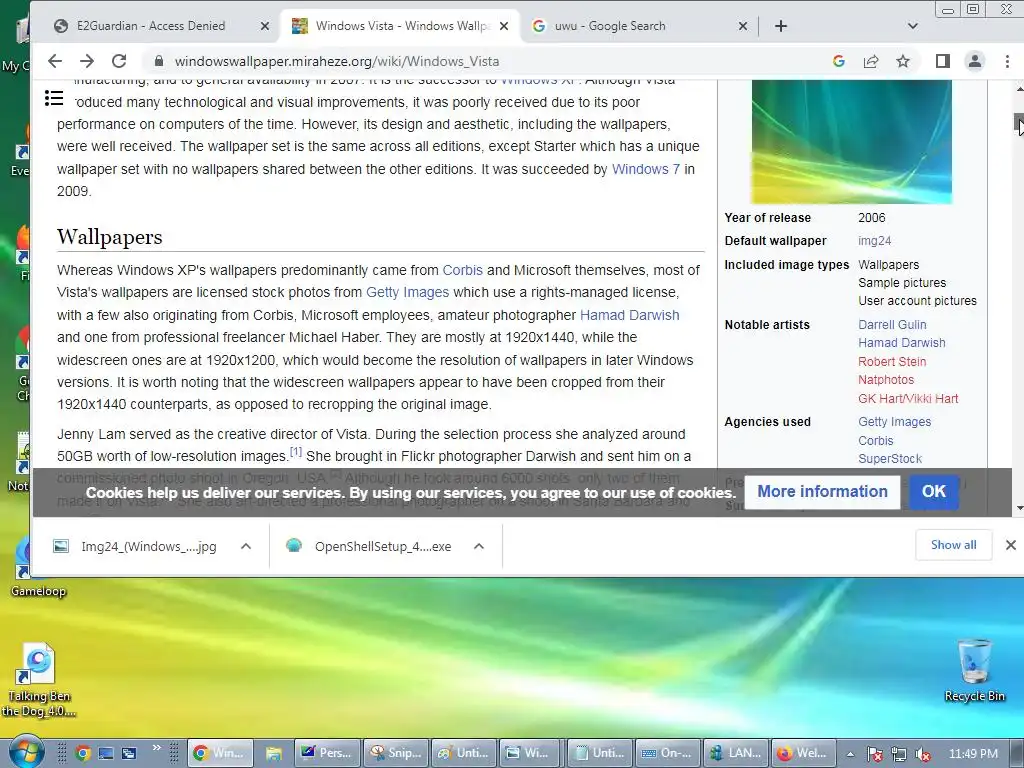
Task: Open the tab search dropdown arrow
Action: (912, 26)
